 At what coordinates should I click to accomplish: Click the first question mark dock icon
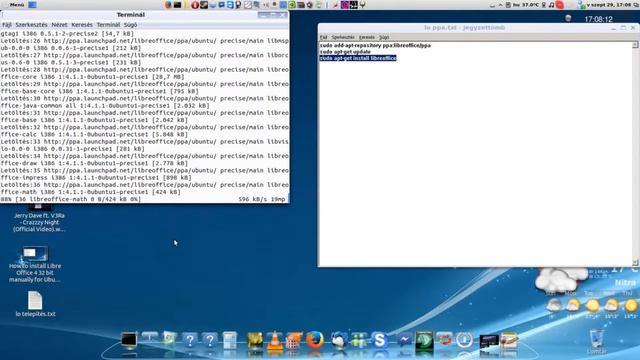(190, 340)
